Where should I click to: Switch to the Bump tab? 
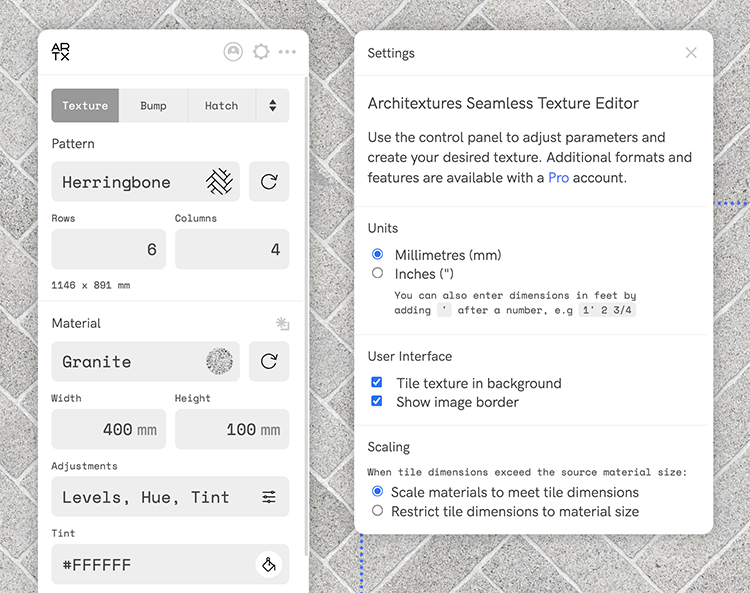coord(153,106)
